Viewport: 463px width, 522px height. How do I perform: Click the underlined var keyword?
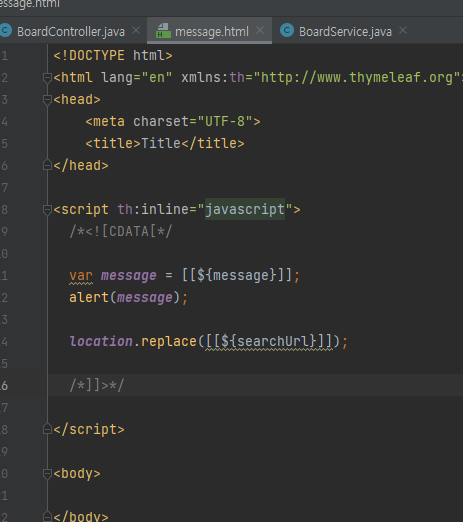(x=81, y=276)
